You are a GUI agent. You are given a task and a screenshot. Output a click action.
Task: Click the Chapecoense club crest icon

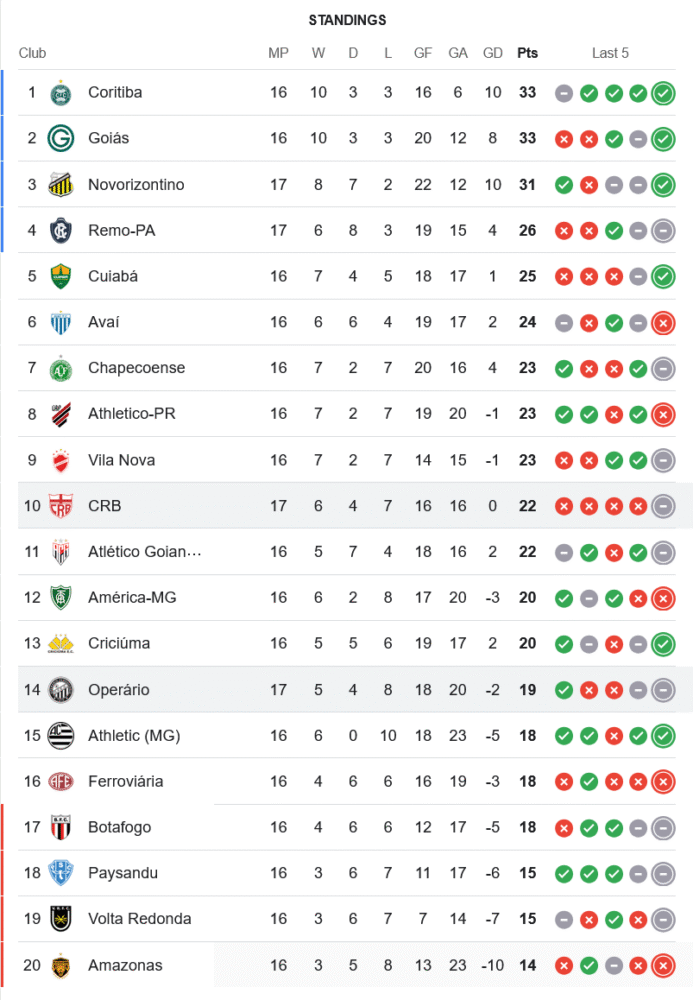pyautogui.click(x=61, y=368)
